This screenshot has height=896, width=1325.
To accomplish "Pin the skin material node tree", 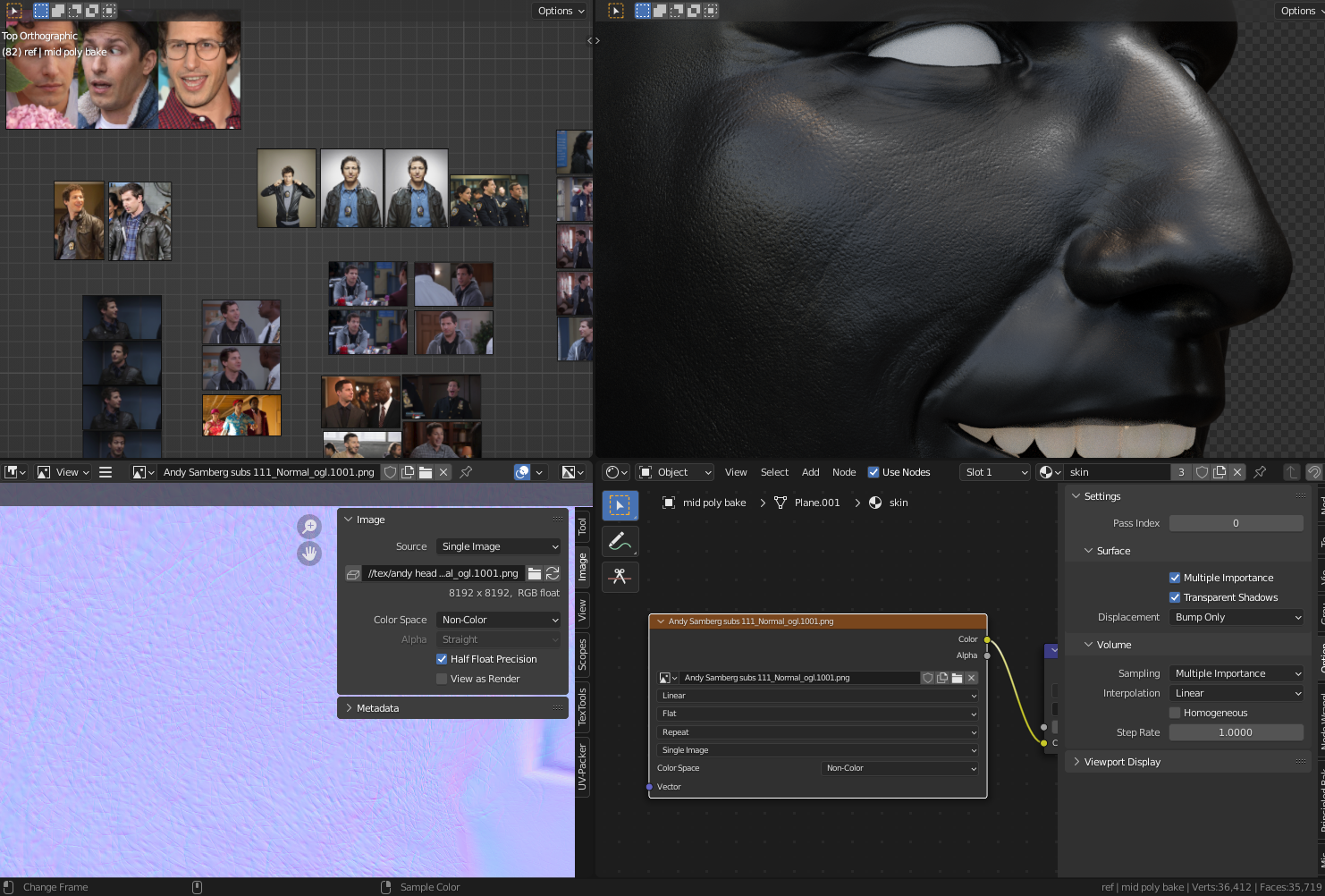I will click(x=1260, y=472).
